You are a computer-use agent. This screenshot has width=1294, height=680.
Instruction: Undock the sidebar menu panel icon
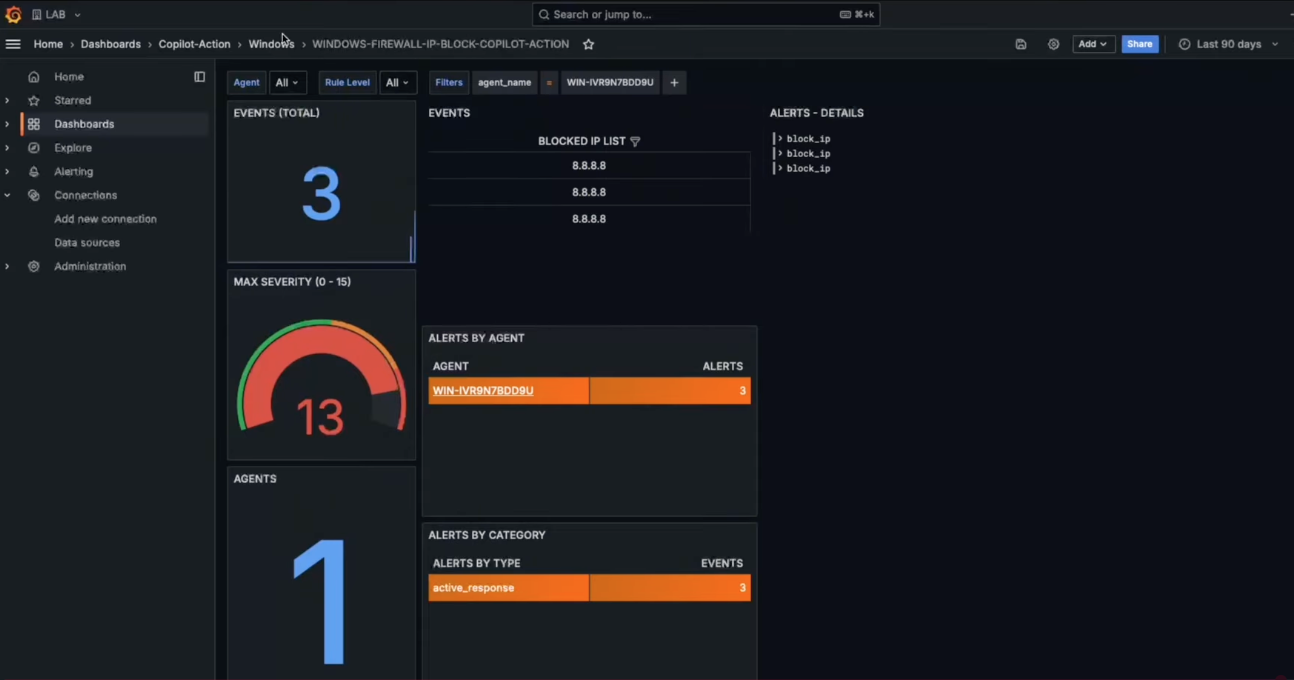[200, 77]
